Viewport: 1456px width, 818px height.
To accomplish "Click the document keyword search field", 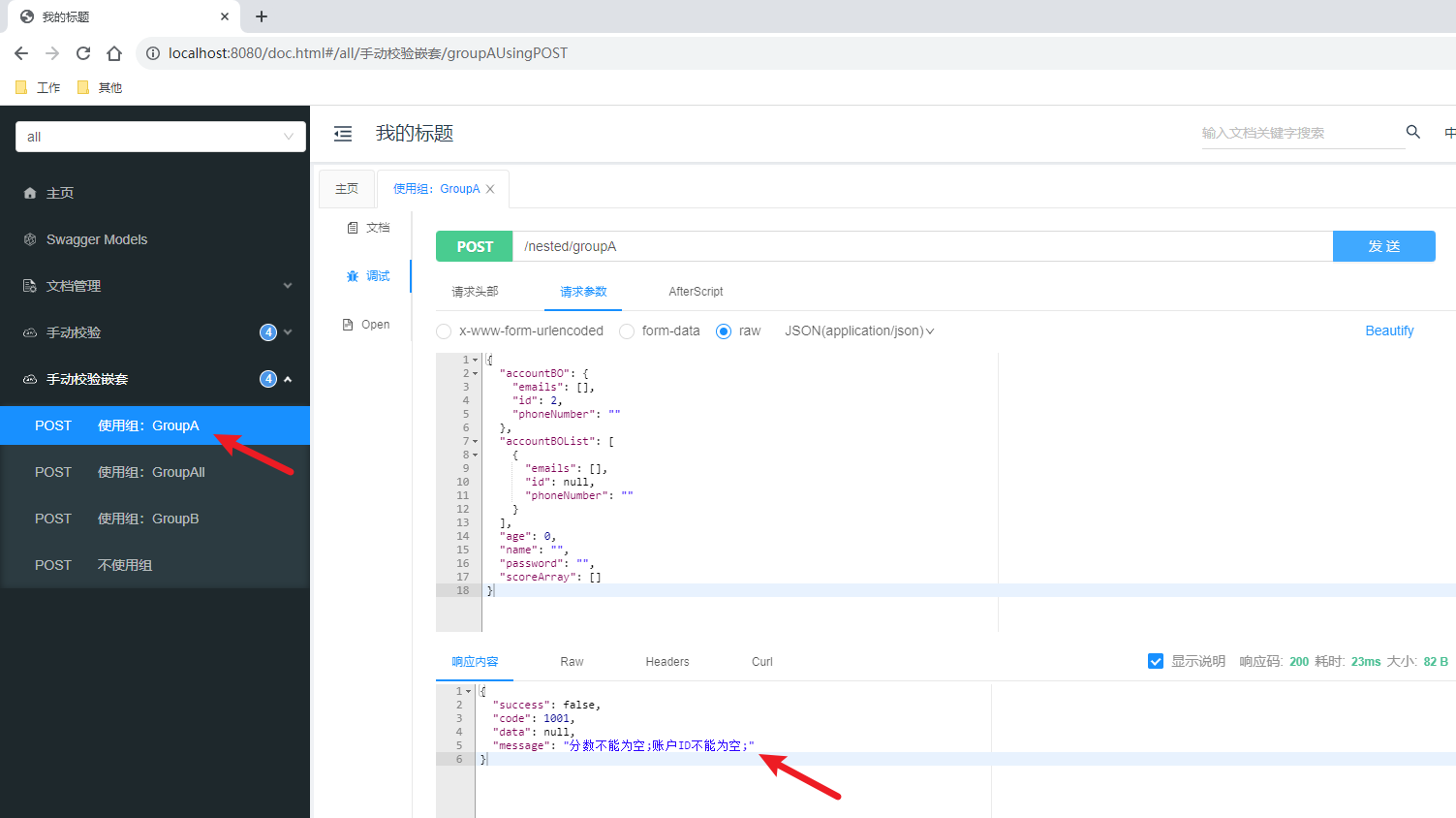I will [1303, 133].
